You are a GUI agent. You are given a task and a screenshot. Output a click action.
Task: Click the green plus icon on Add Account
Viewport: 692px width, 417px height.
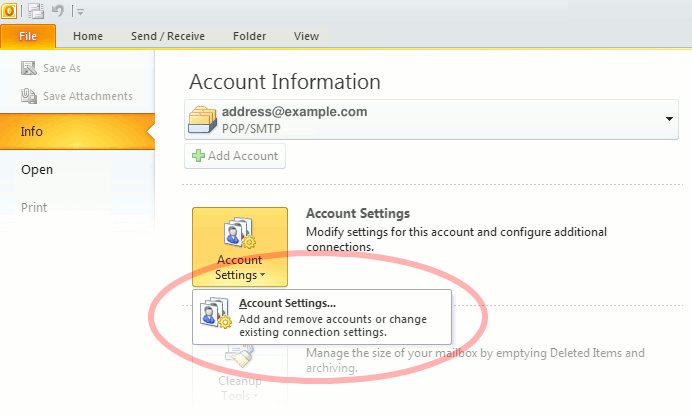[x=199, y=156]
